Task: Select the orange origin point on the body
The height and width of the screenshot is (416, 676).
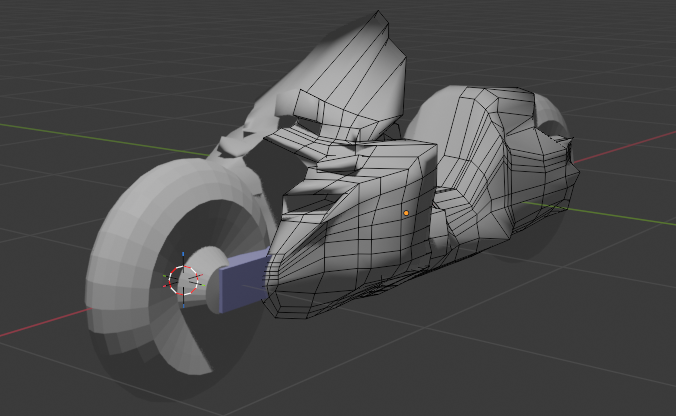Action: pos(406,213)
